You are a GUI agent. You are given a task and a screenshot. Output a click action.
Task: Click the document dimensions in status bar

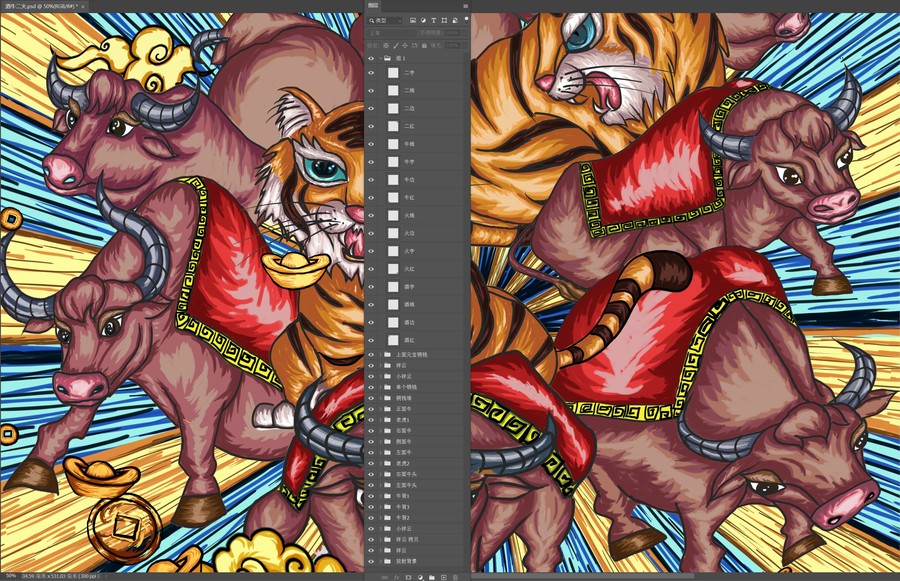click(60, 576)
